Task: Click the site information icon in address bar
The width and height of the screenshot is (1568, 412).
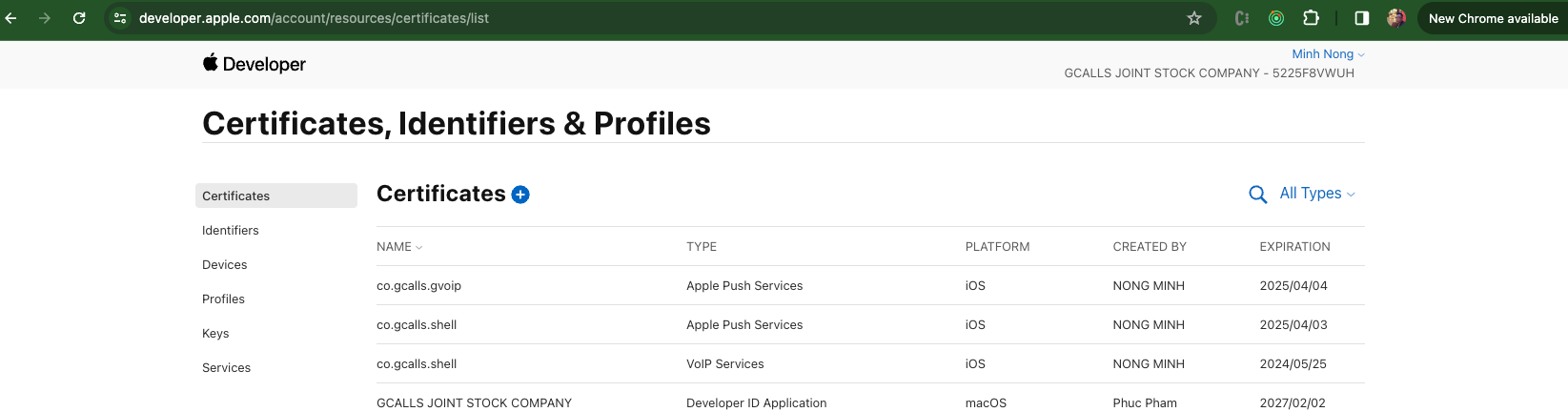Action: tap(120, 18)
